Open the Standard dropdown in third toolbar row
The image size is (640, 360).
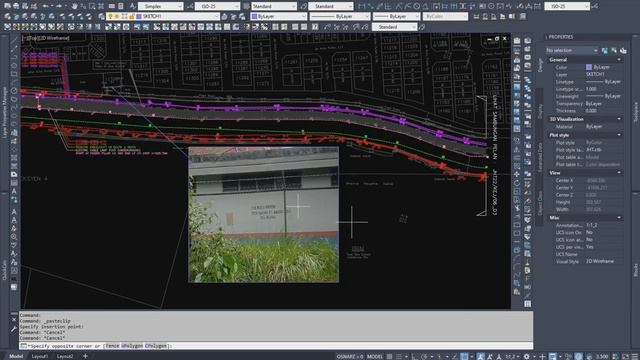point(394,27)
